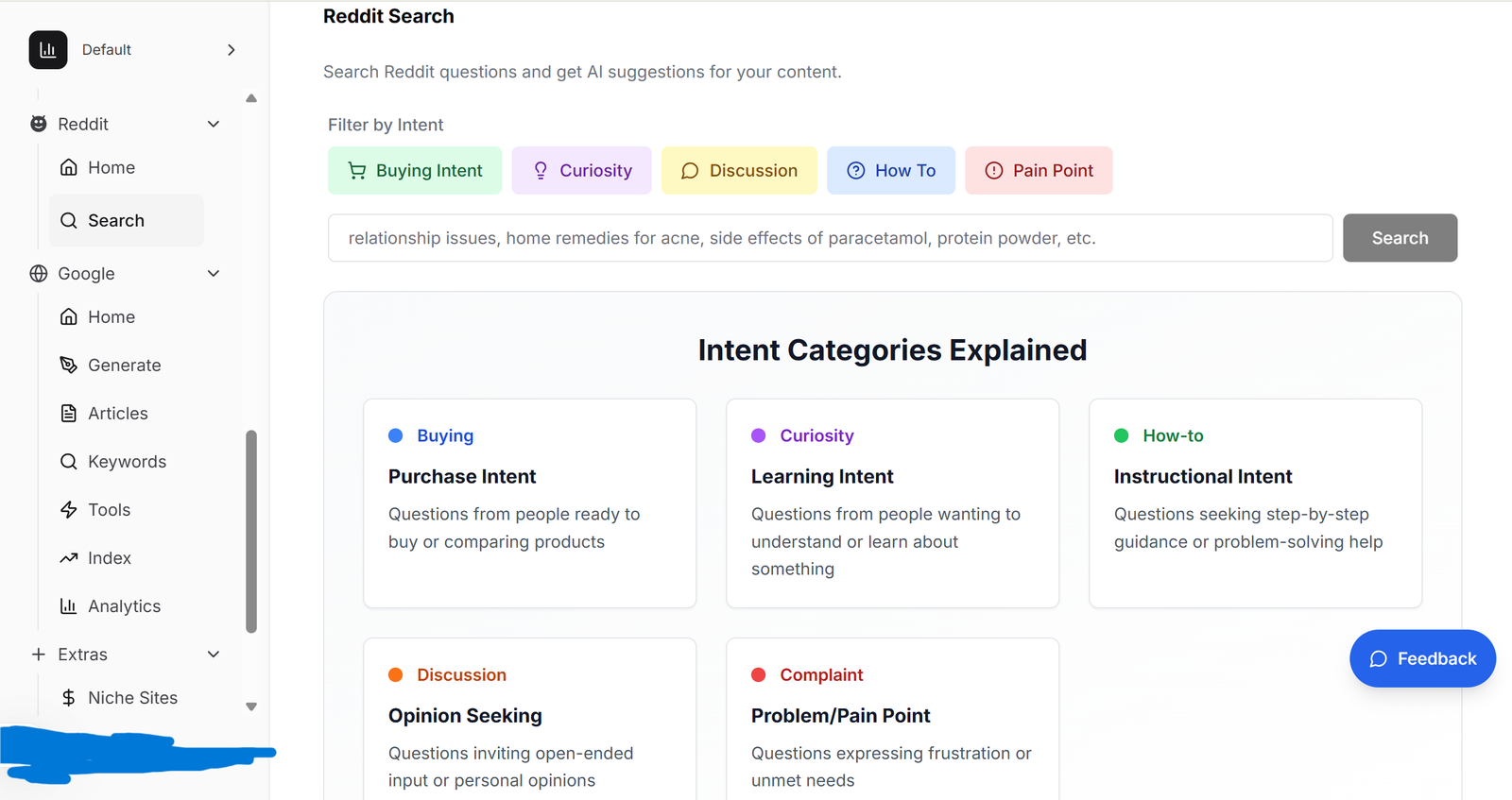
Task: Collapse the Google section chevron
Action: tap(214, 274)
